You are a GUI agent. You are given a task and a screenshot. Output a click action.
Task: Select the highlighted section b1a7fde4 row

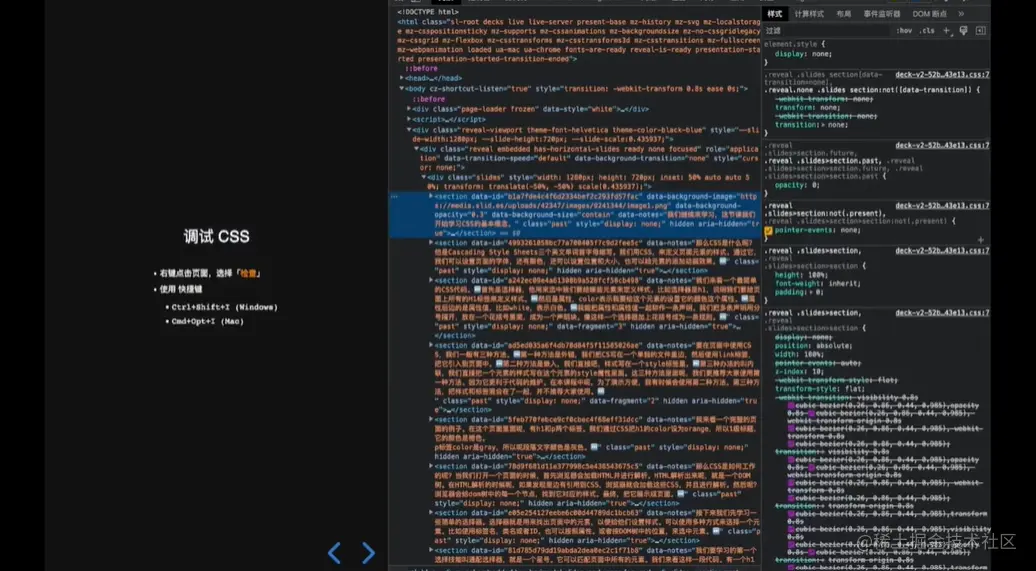pos(575,215)
